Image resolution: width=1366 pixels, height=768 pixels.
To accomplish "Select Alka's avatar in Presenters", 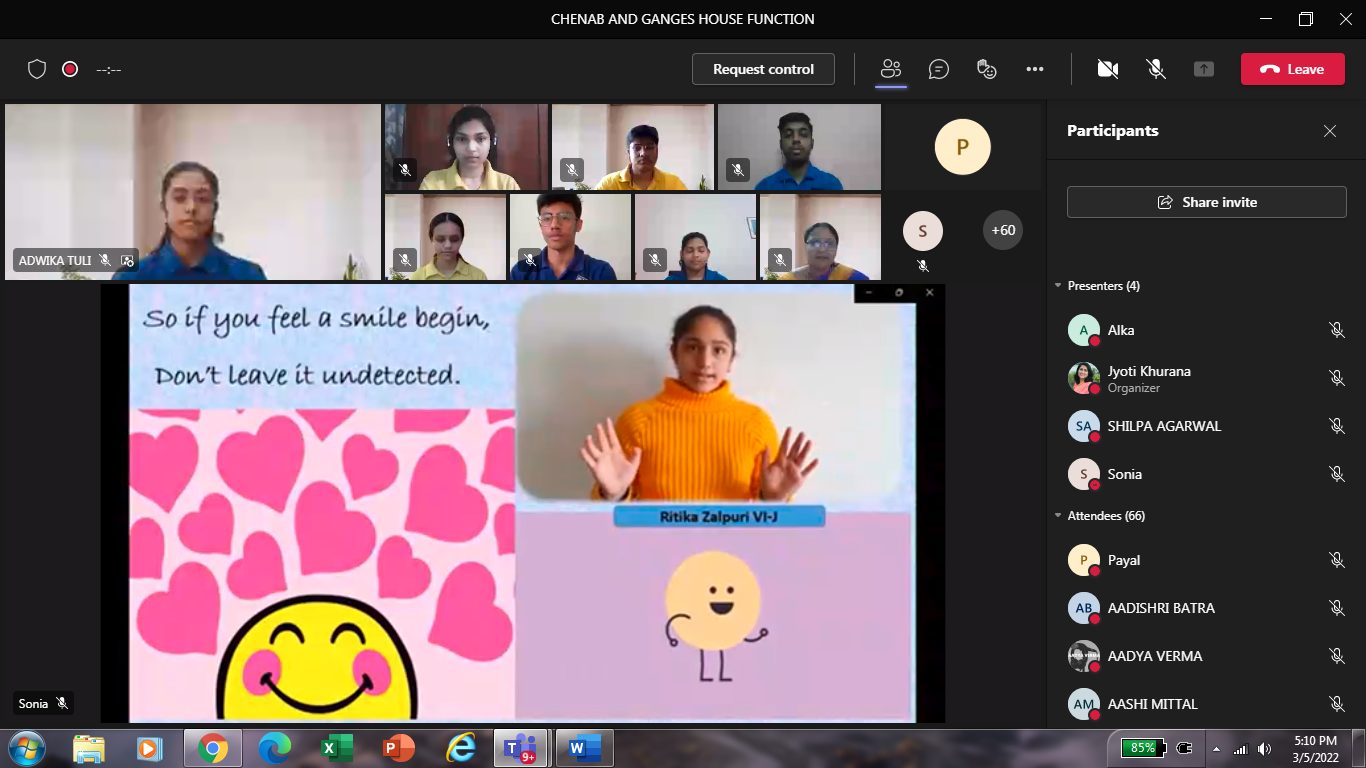I will pyautogui.click(x=1084, y=330).
